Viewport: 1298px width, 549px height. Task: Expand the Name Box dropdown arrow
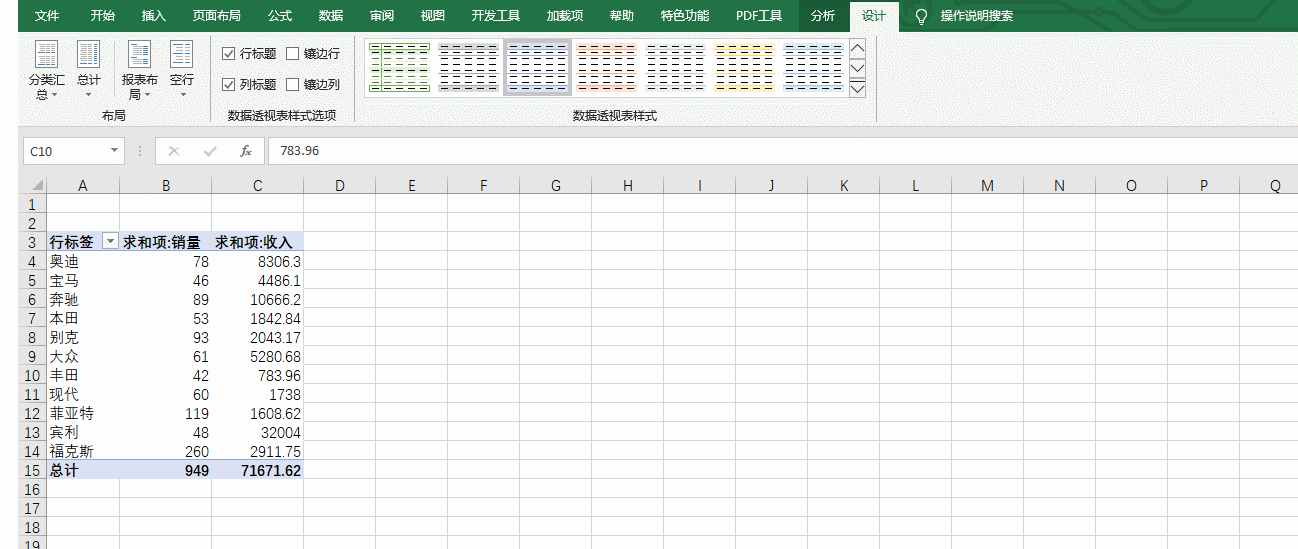coord(114,151)
